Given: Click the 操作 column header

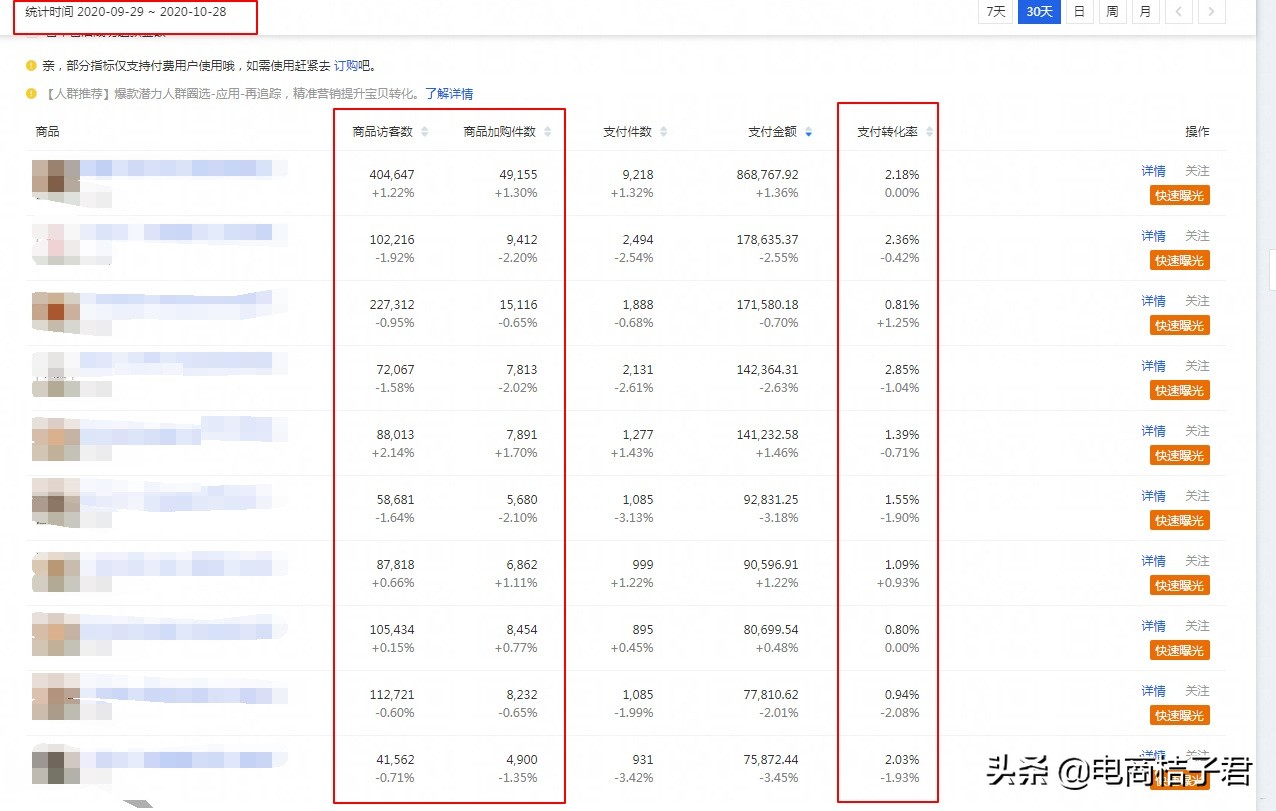Looking at the screenshot, I should [x=1197, y=132].
